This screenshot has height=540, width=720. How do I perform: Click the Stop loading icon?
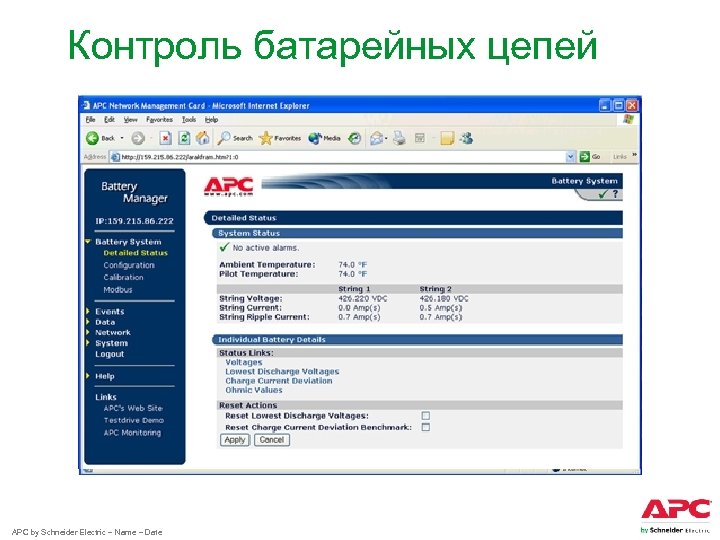pyautogui.click(x=165, y=138)
